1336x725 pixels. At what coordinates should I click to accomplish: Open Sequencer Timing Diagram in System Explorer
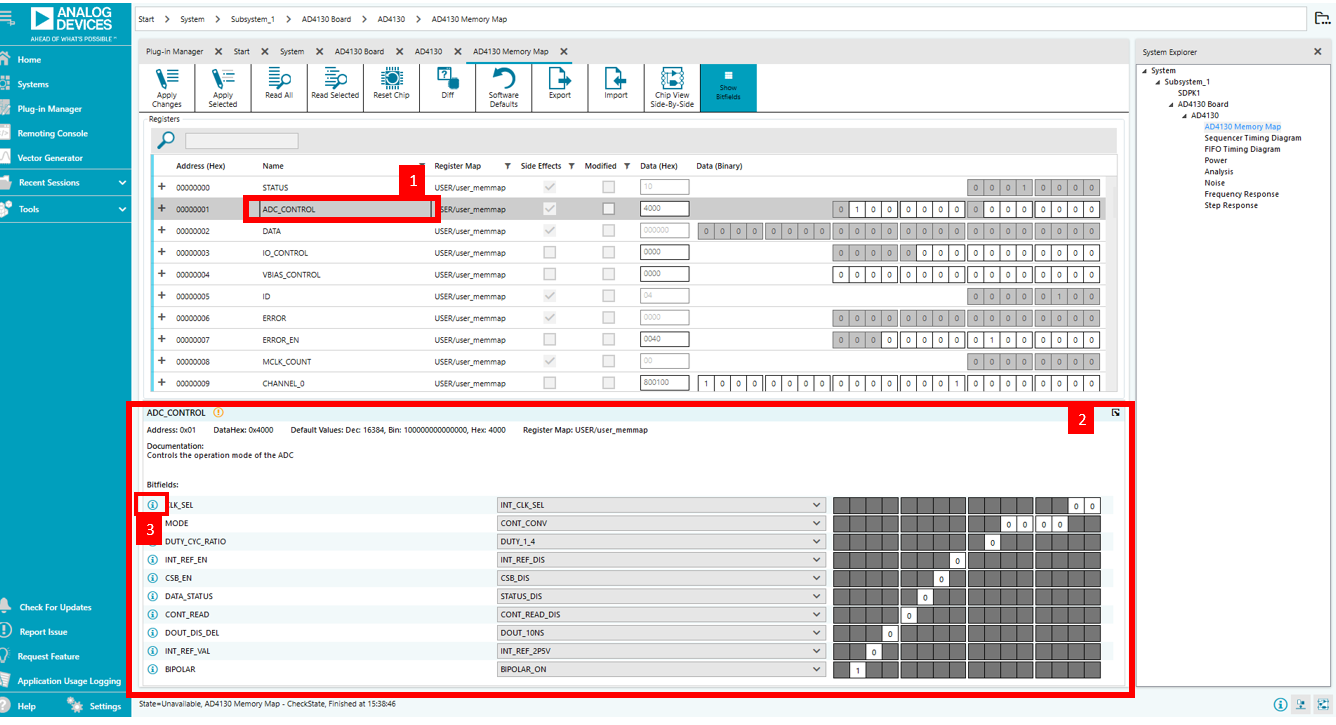pos(1253,138)
